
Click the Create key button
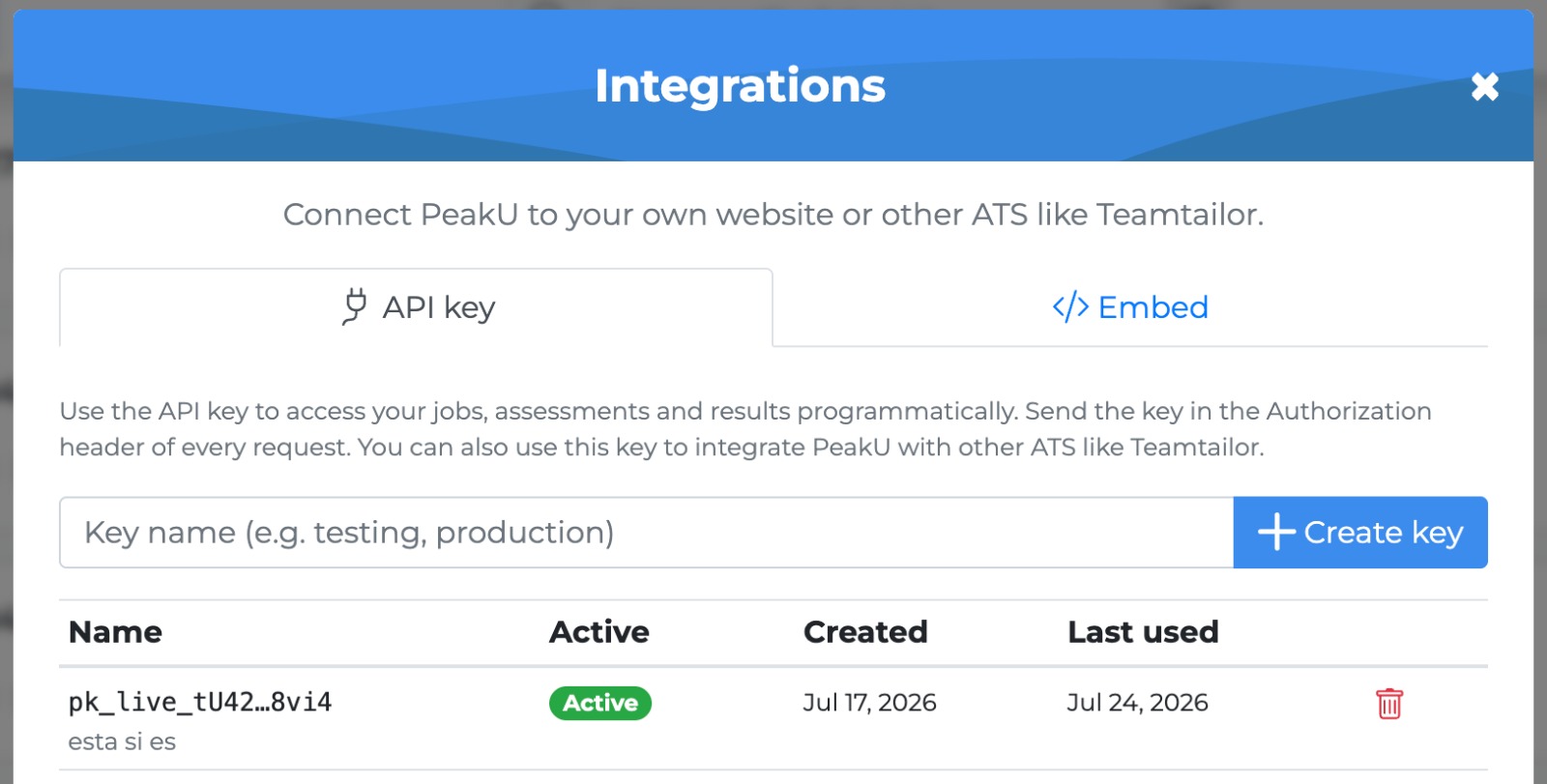tap(1360, 533)
